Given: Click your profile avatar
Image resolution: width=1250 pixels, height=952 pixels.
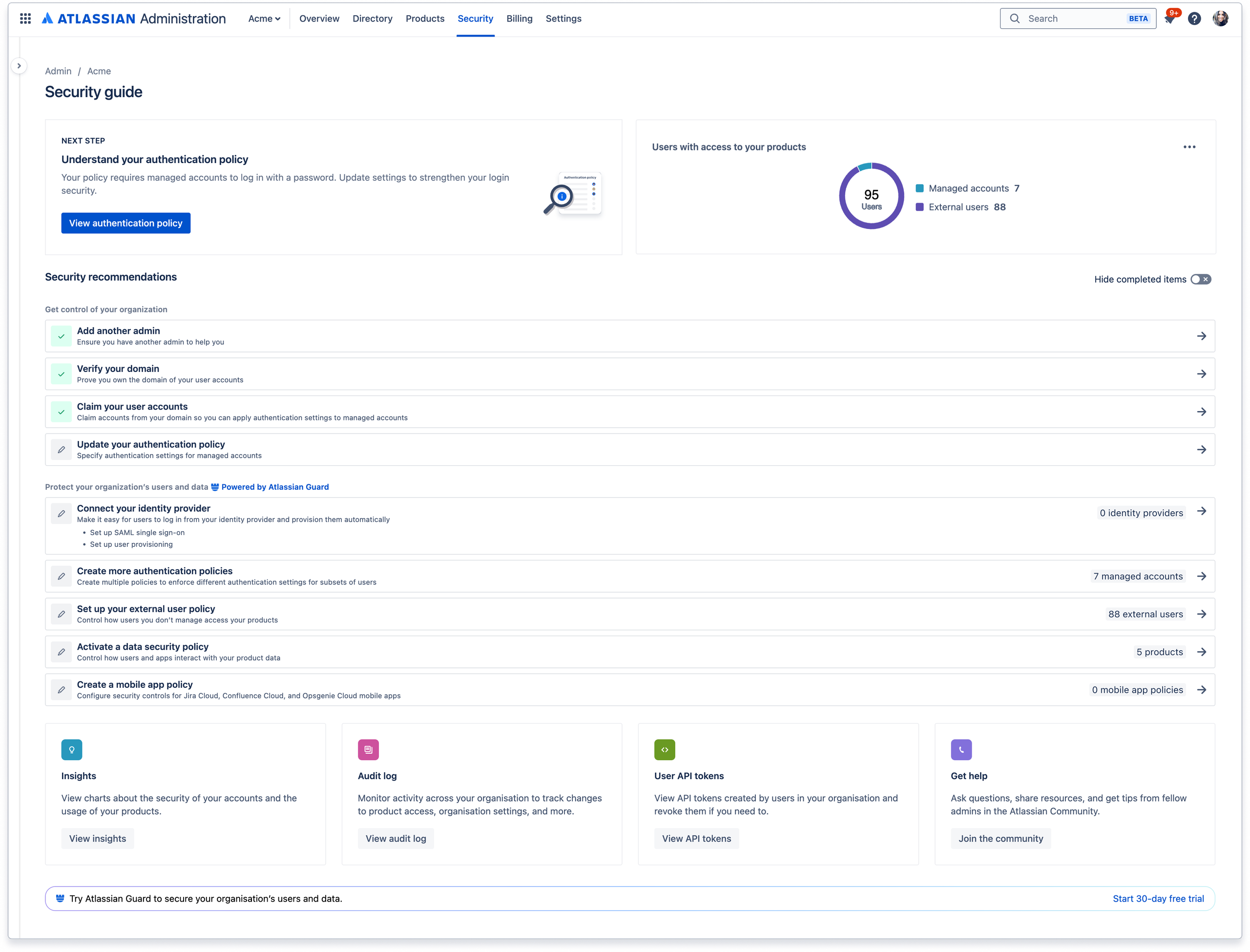Looking at the screenshot, I should tap(1222, 18).
